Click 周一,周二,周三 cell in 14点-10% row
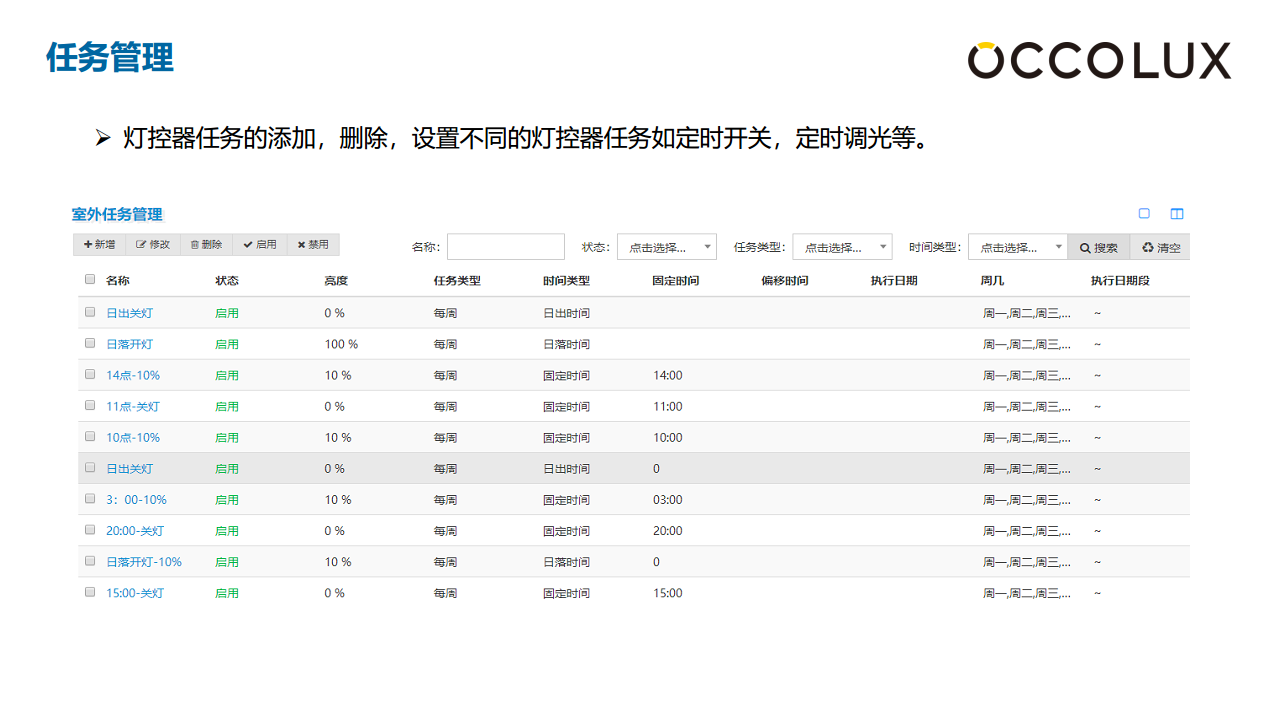Image resolution: width=1280 pixels, height=720 pixels. pos(1027,375)
